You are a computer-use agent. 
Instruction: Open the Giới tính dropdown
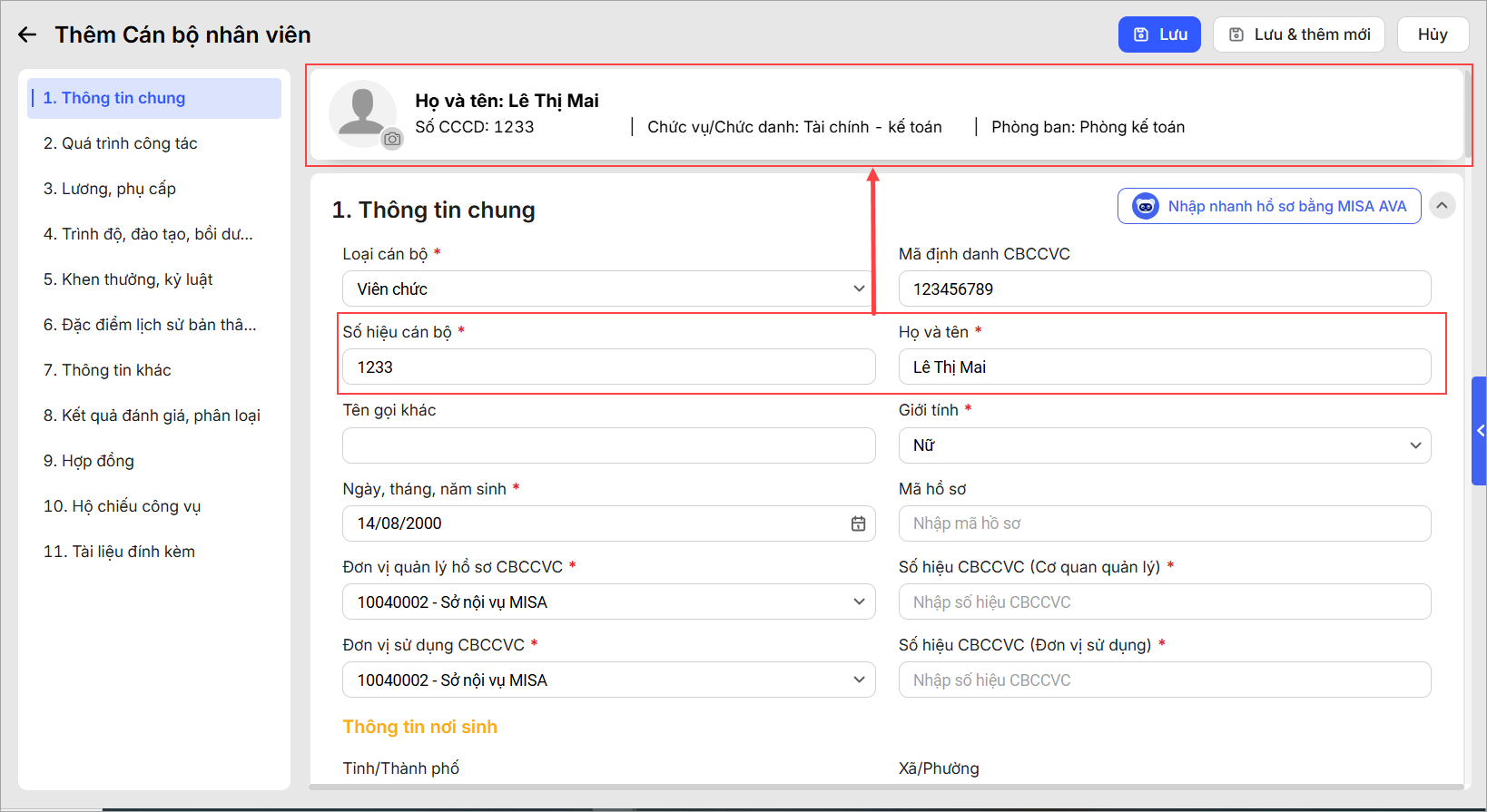pos(1164,445)
